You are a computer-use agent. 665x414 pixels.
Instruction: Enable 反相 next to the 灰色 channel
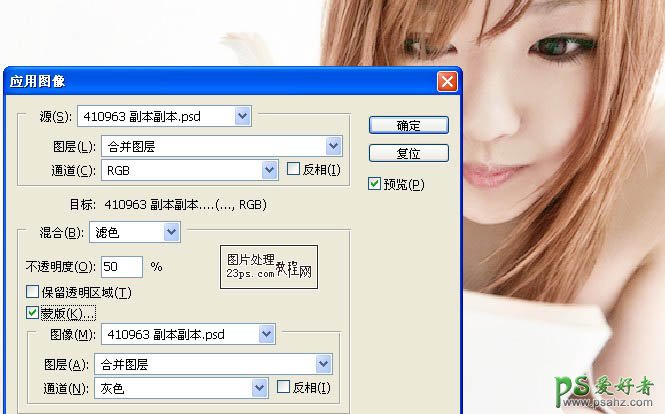click(284, 387)
